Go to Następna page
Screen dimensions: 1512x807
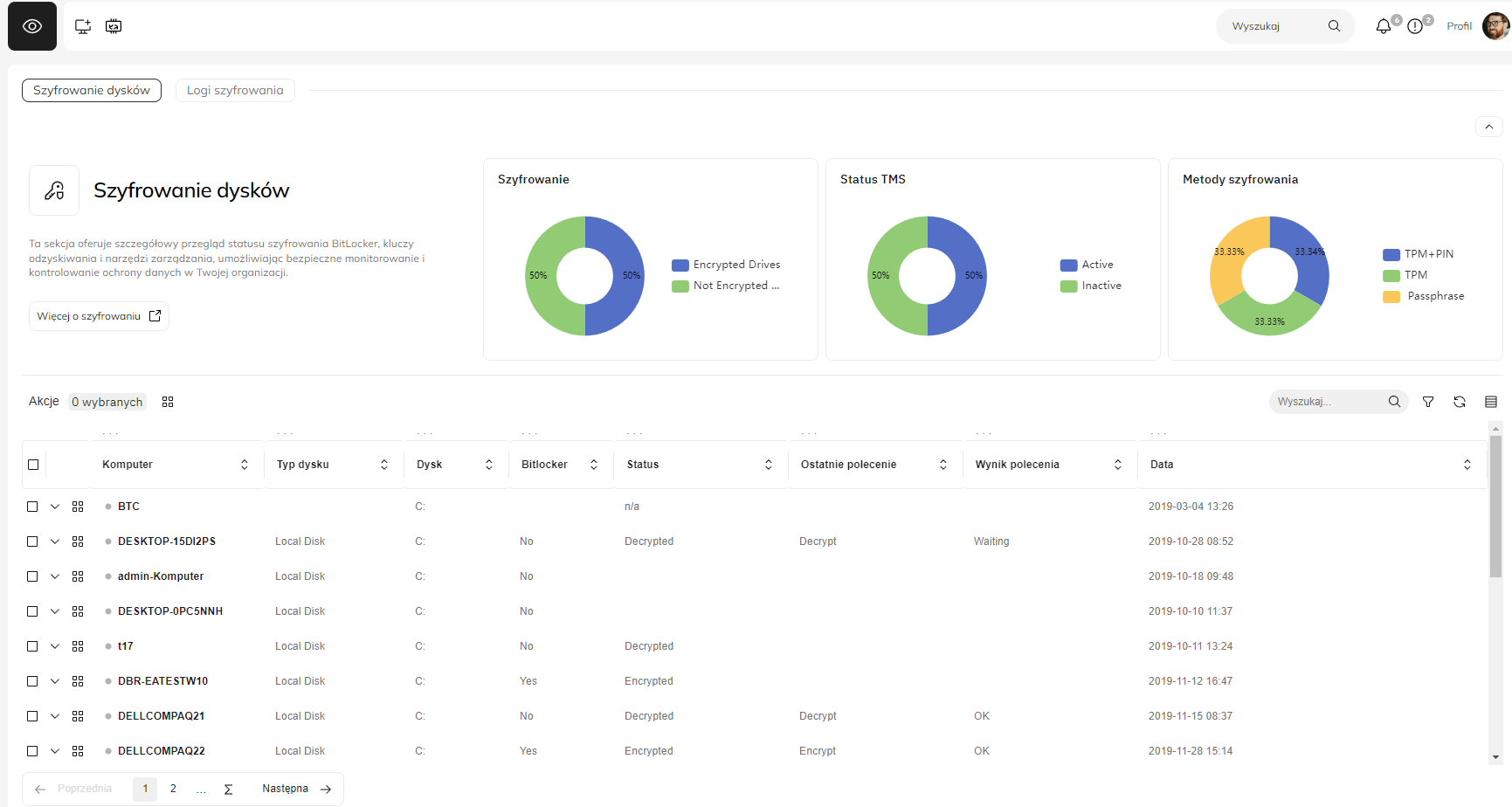296,789
